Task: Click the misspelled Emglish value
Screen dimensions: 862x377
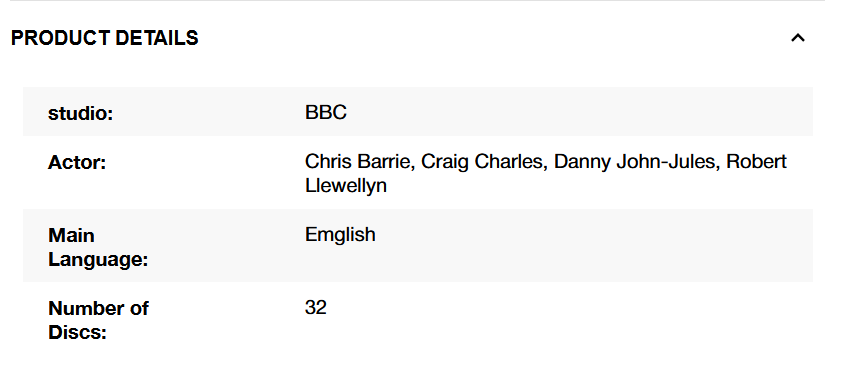Action: [x=340, y=235]
